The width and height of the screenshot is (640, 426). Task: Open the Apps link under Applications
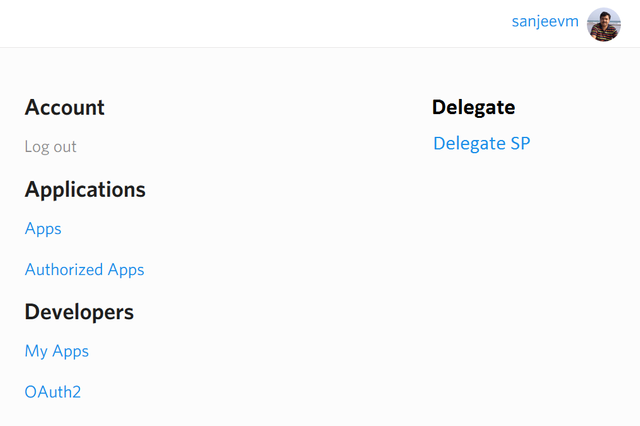43,229
